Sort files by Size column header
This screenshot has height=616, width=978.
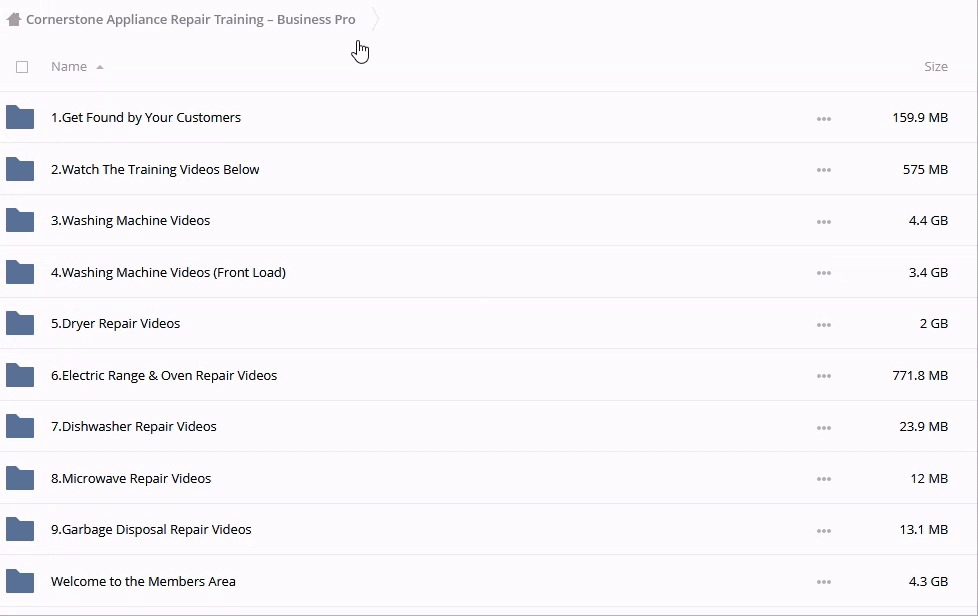(x=935, y=67)
